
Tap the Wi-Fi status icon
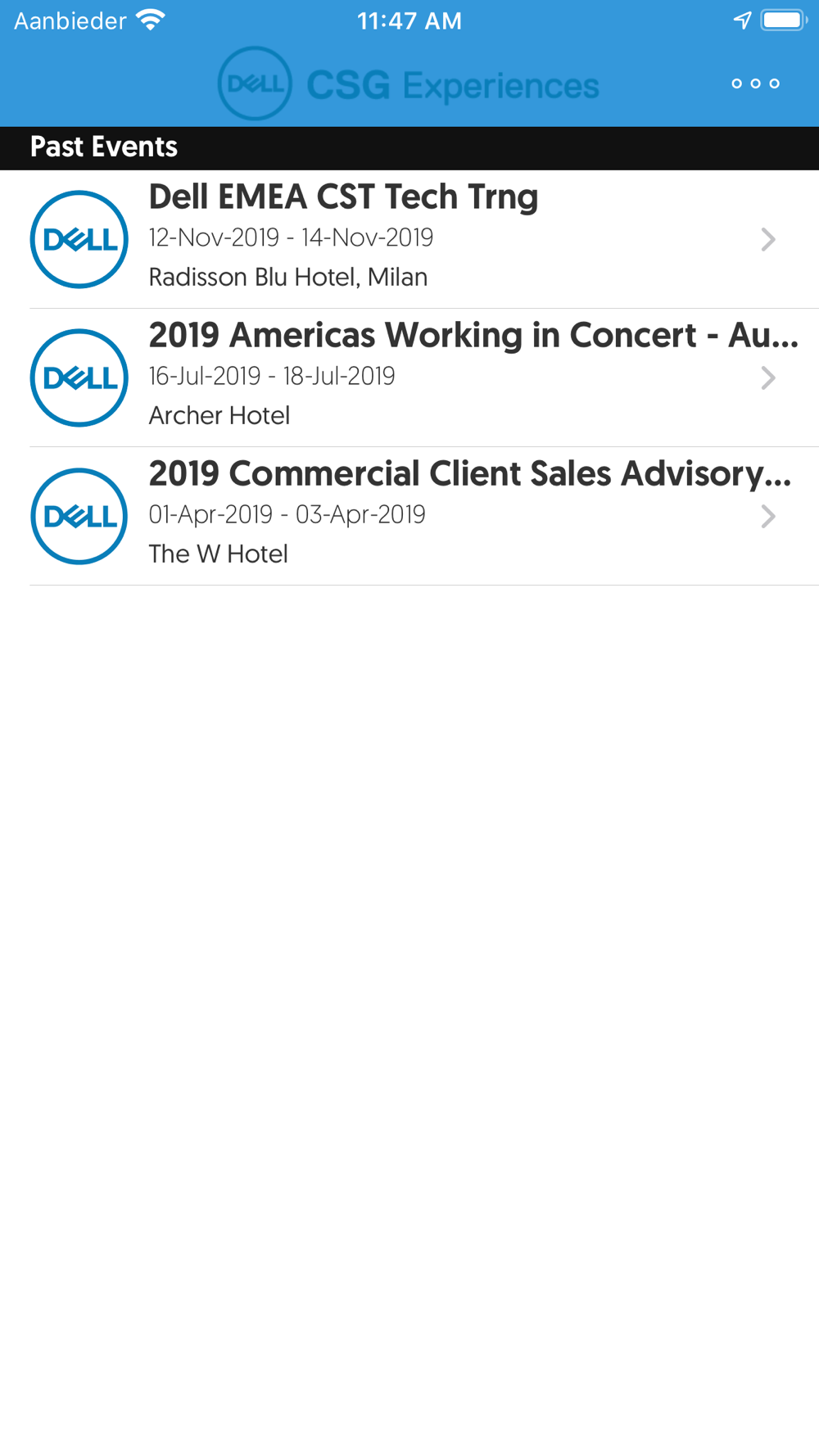pos(151,20)
